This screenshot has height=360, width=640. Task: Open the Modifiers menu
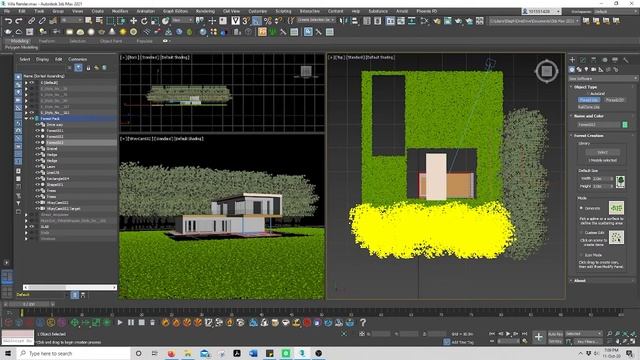120,11
